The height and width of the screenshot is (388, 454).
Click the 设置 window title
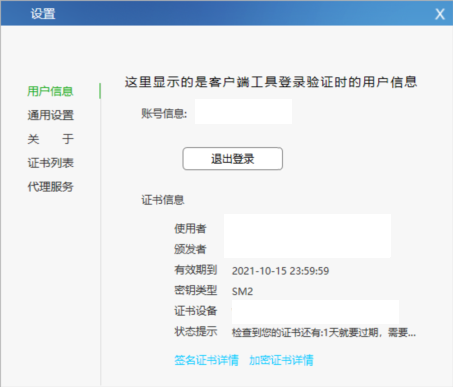pos(43,14)
